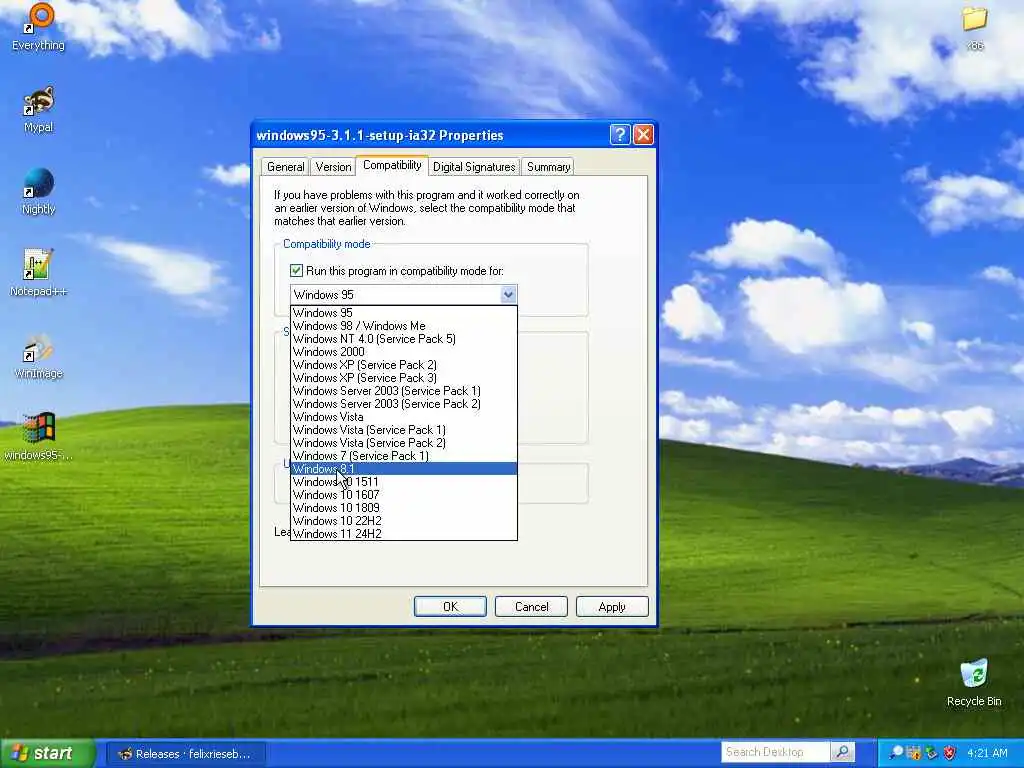The image size is (1024, 768).
Task: Switch to the Digital Signatures tab
Action: (x=474, y=167)
